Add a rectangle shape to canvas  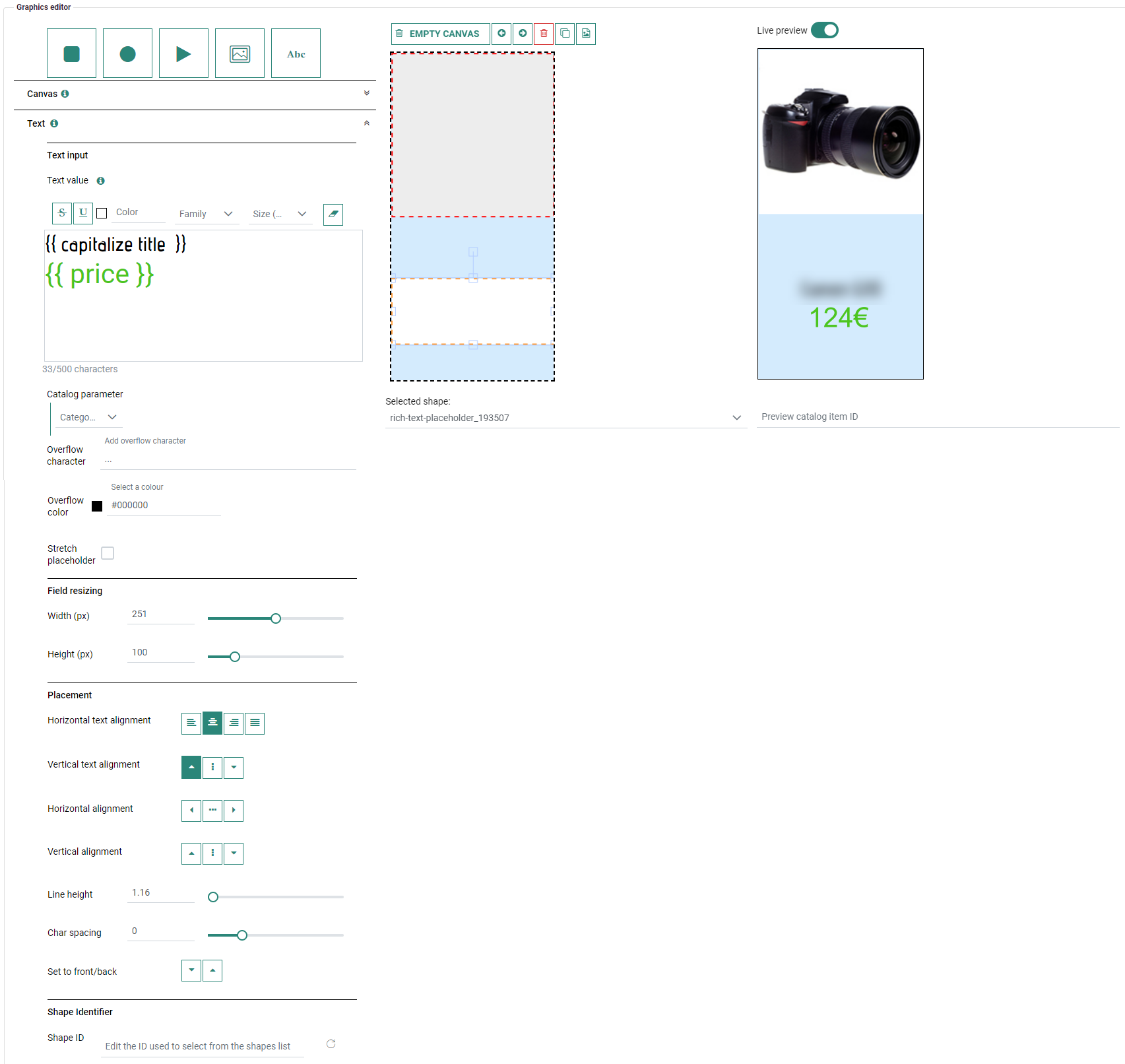(71, 53)
